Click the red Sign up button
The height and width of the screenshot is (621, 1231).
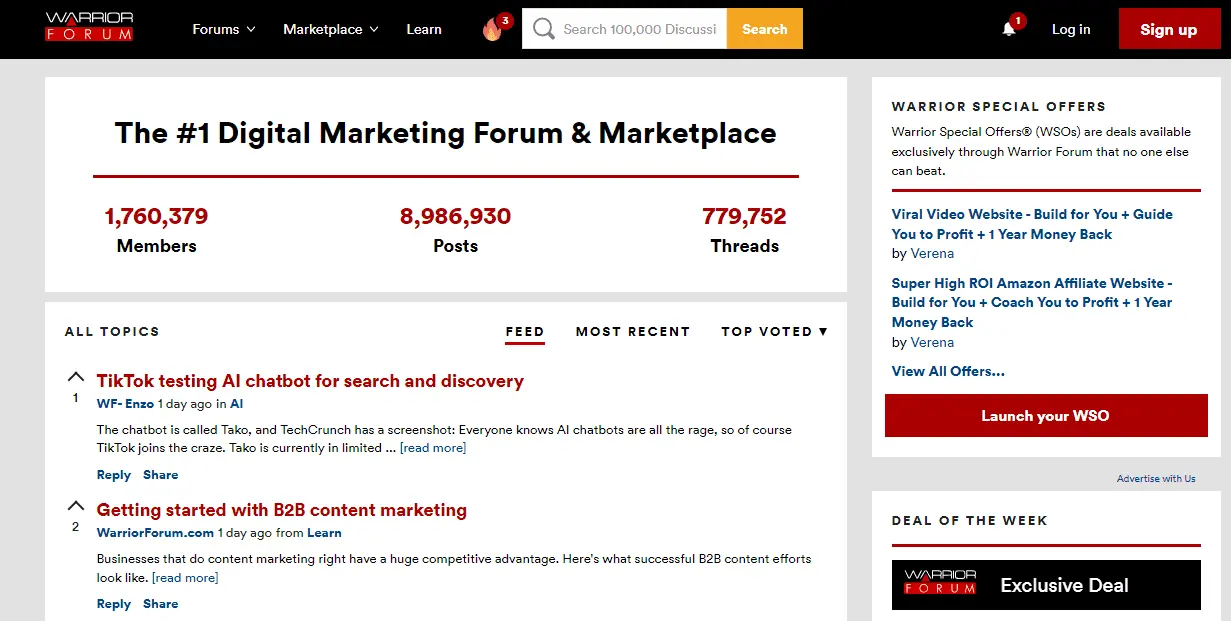(x=1169, y=29)
